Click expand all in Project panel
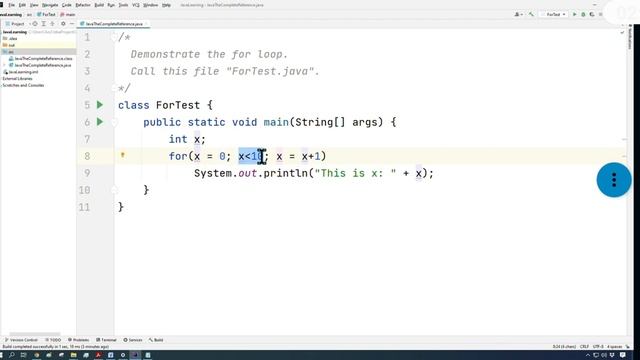Screen dimensions: 640x360 44,24
